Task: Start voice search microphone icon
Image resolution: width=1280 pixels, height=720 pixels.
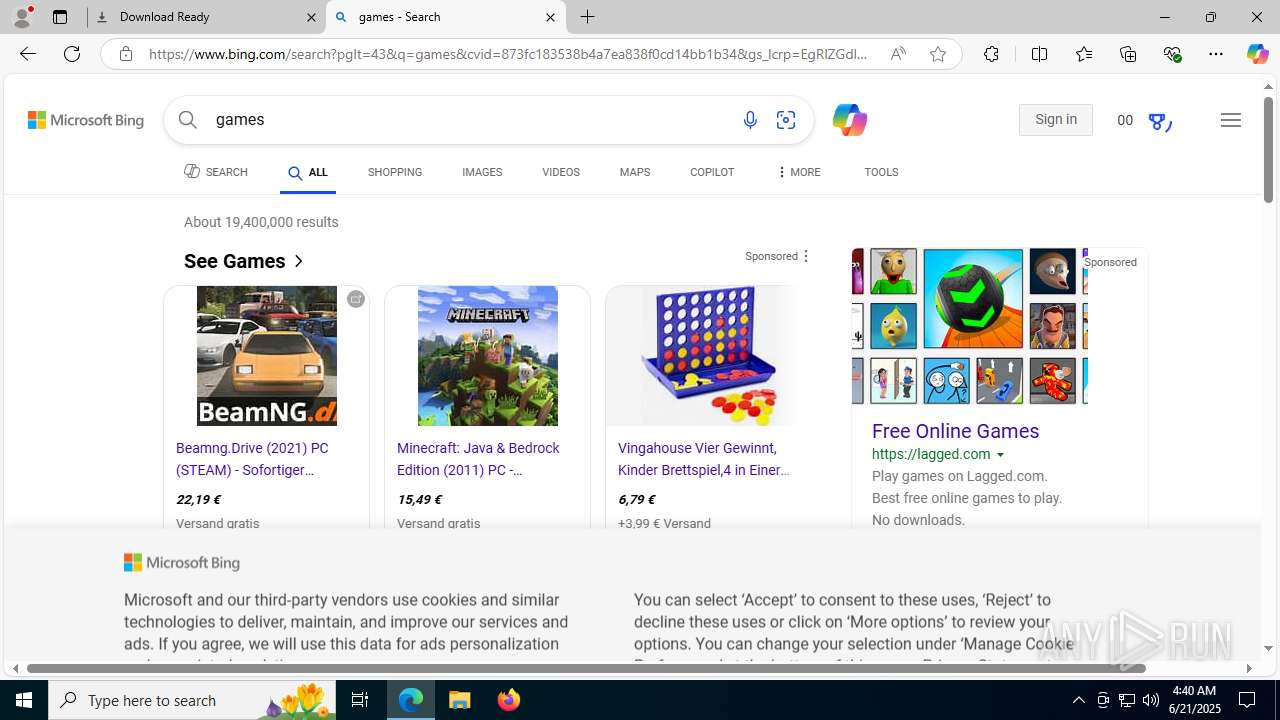Action: click(750, 120)
